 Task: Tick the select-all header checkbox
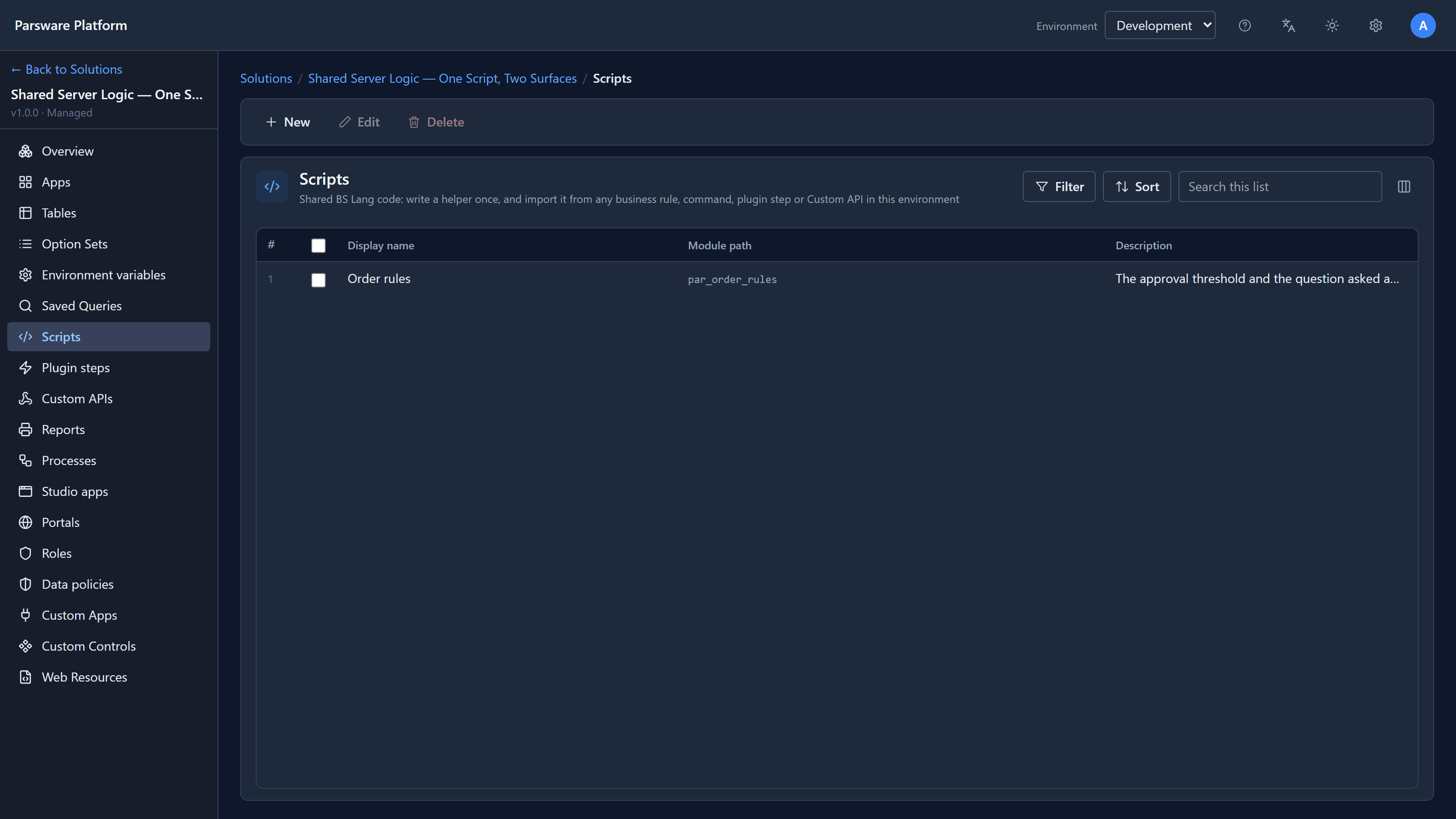[318, 245]
